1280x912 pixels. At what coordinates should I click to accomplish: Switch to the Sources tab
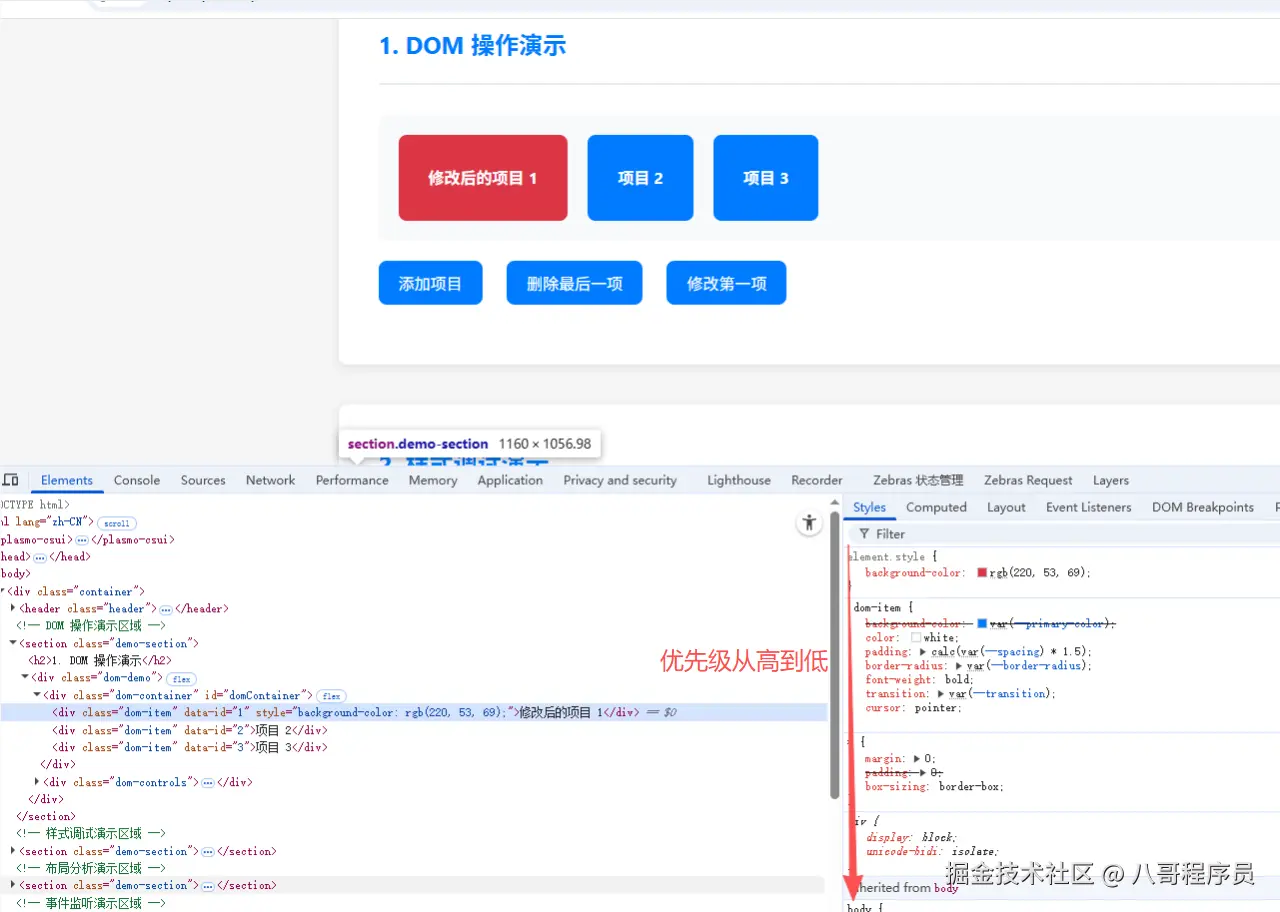pyautogui.click(x=203, y=480)
